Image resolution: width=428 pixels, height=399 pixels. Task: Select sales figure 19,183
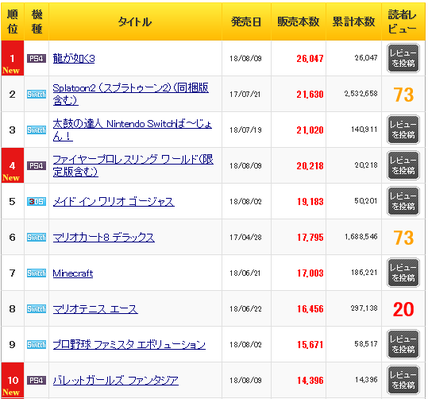310,202
